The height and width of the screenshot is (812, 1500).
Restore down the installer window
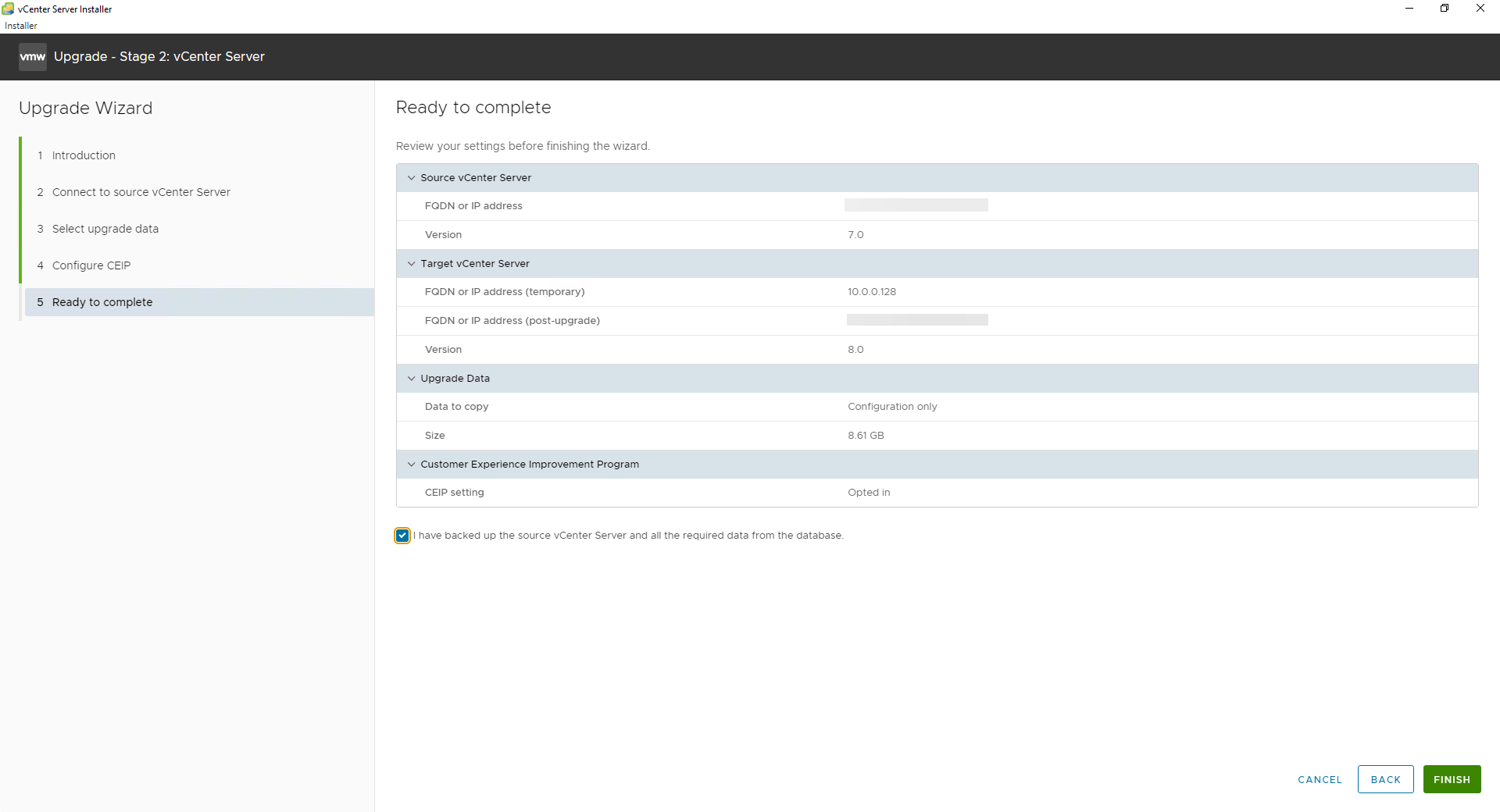click(x=1445, y=9)
